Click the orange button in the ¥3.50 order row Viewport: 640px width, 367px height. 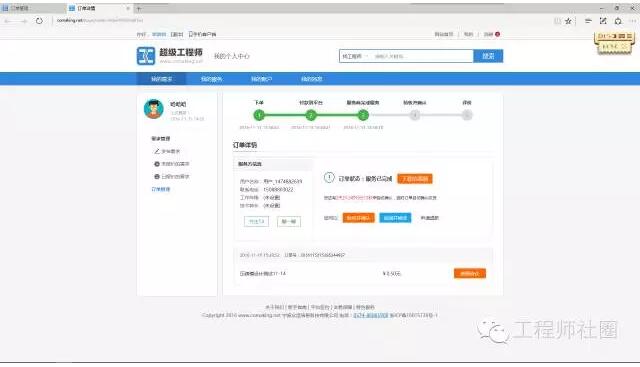pyautogui.click(x=470, y=273)
